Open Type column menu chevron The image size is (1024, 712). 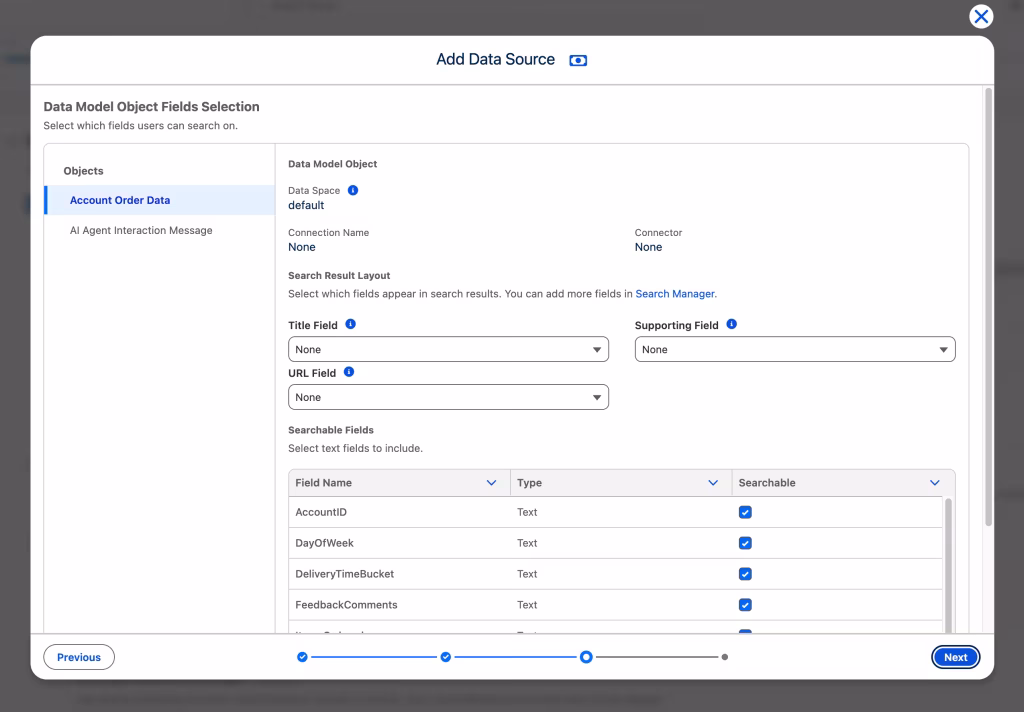click(x=713, y=483)
